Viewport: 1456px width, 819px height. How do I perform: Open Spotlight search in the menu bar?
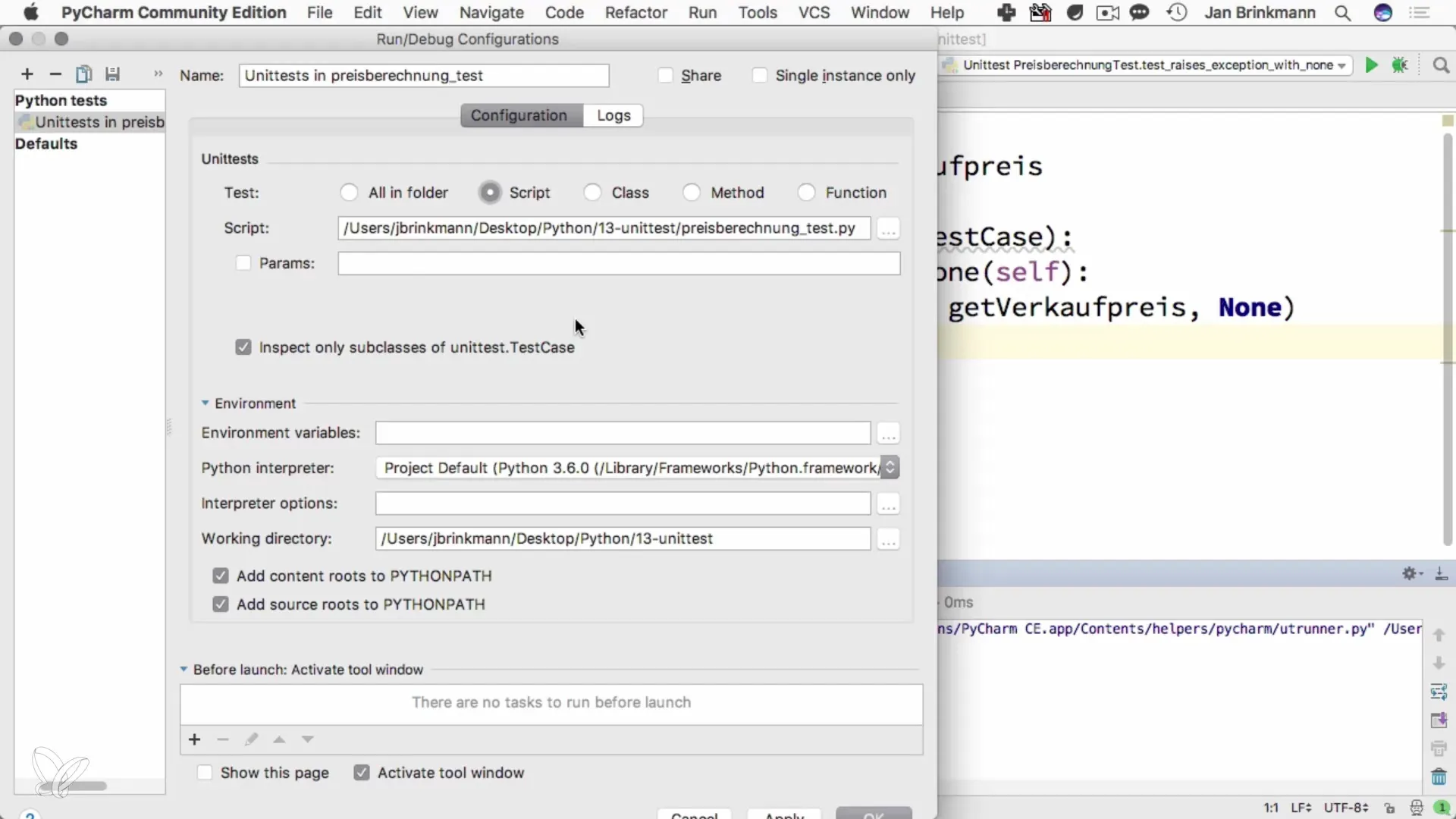(x=1343, y=13)
